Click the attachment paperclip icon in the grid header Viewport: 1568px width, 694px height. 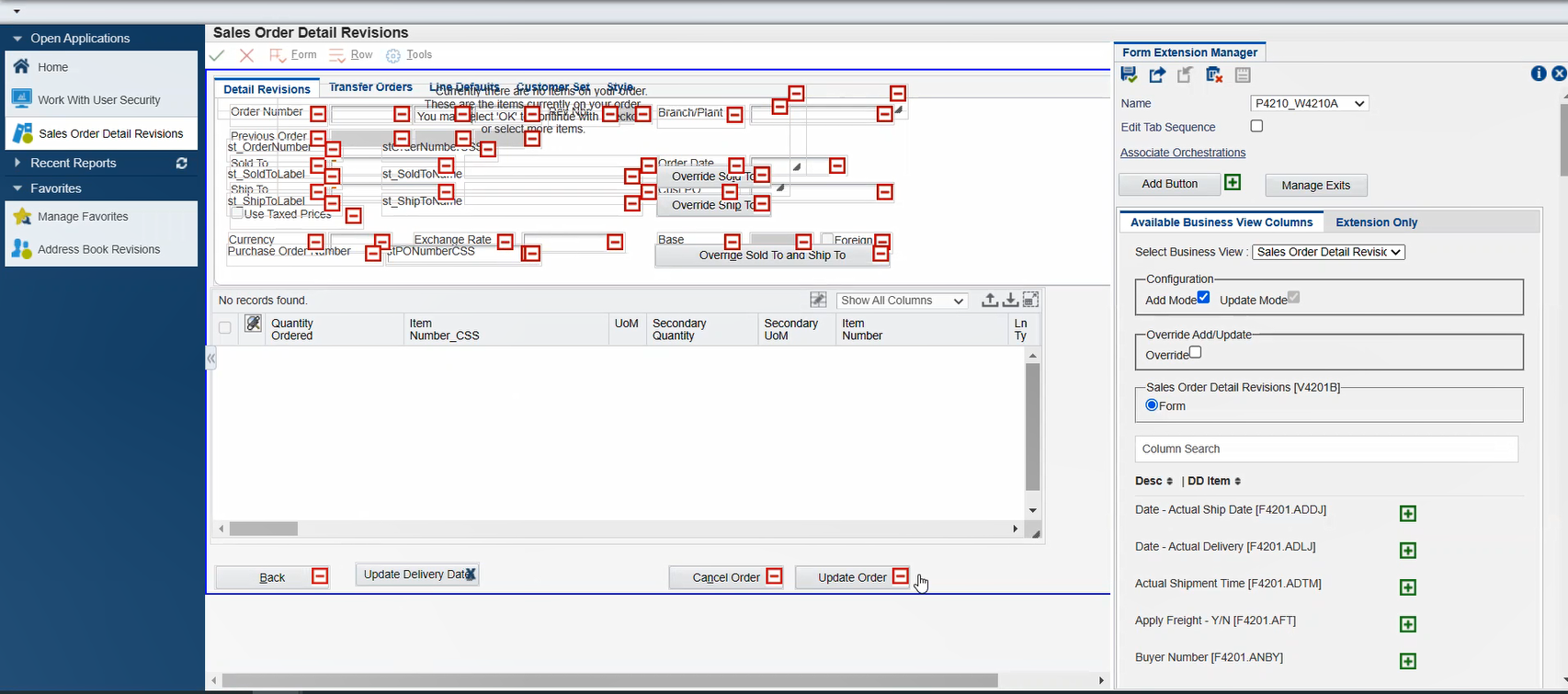tap(253, 324)
